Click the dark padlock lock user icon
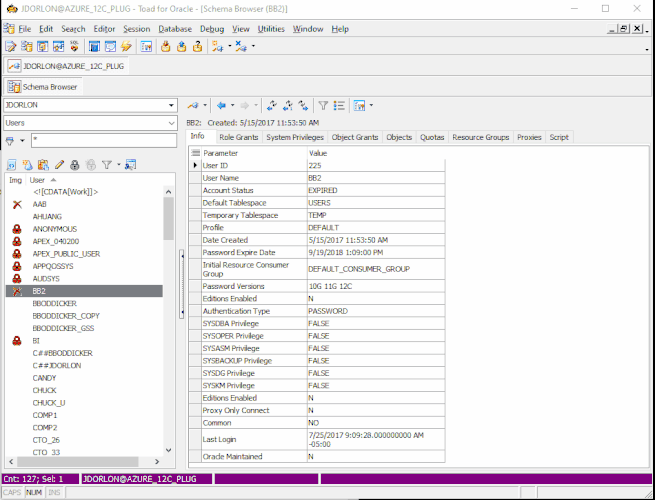This screenshot has width=655, height=500. point(75,165)
